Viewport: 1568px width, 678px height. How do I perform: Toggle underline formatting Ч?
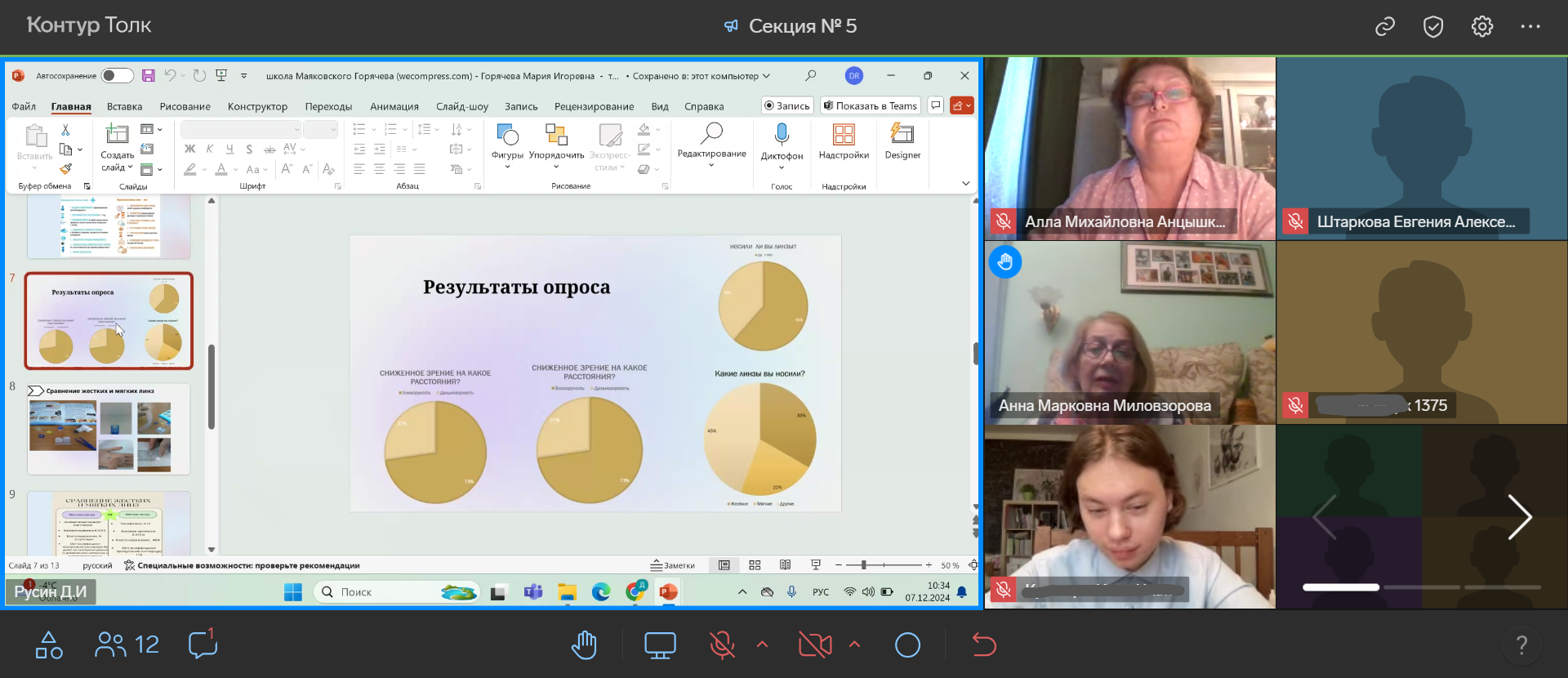tap(229, 149)
